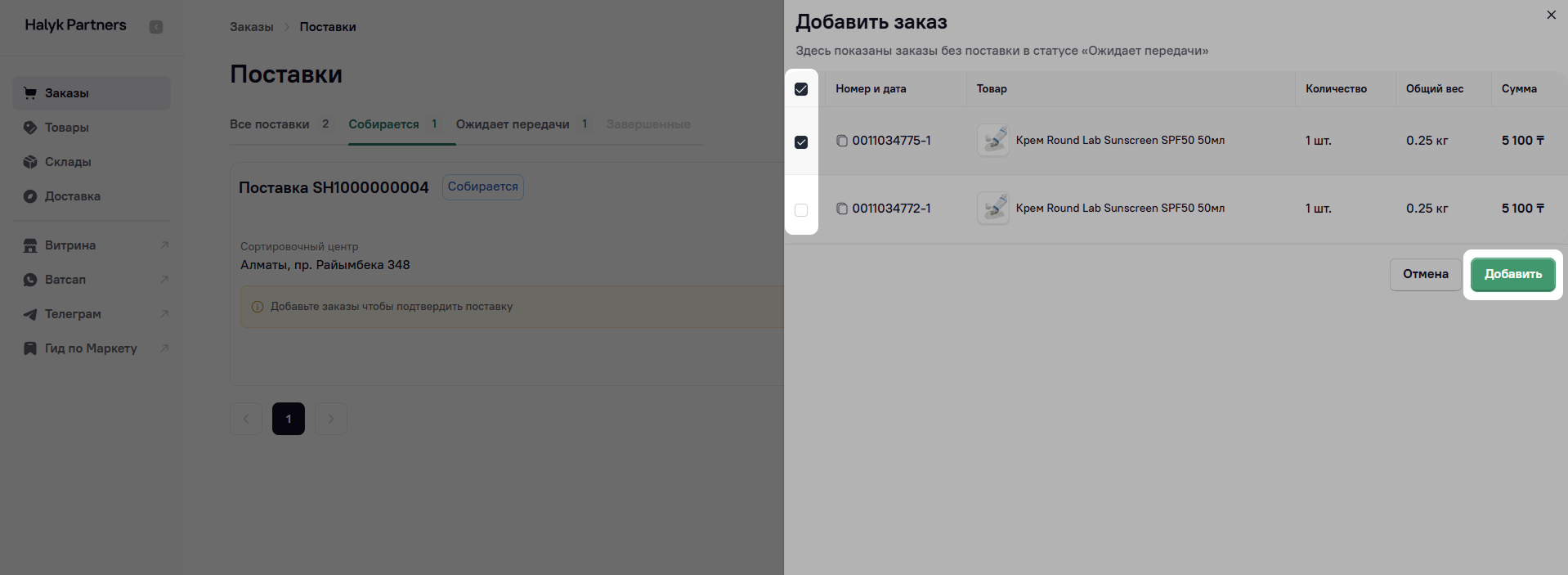Click the Товары tag icon

[x=30, y=128]
